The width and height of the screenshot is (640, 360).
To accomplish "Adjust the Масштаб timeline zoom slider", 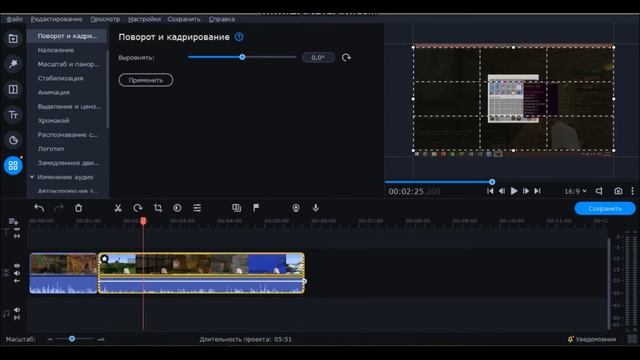I will coord(72,339).
